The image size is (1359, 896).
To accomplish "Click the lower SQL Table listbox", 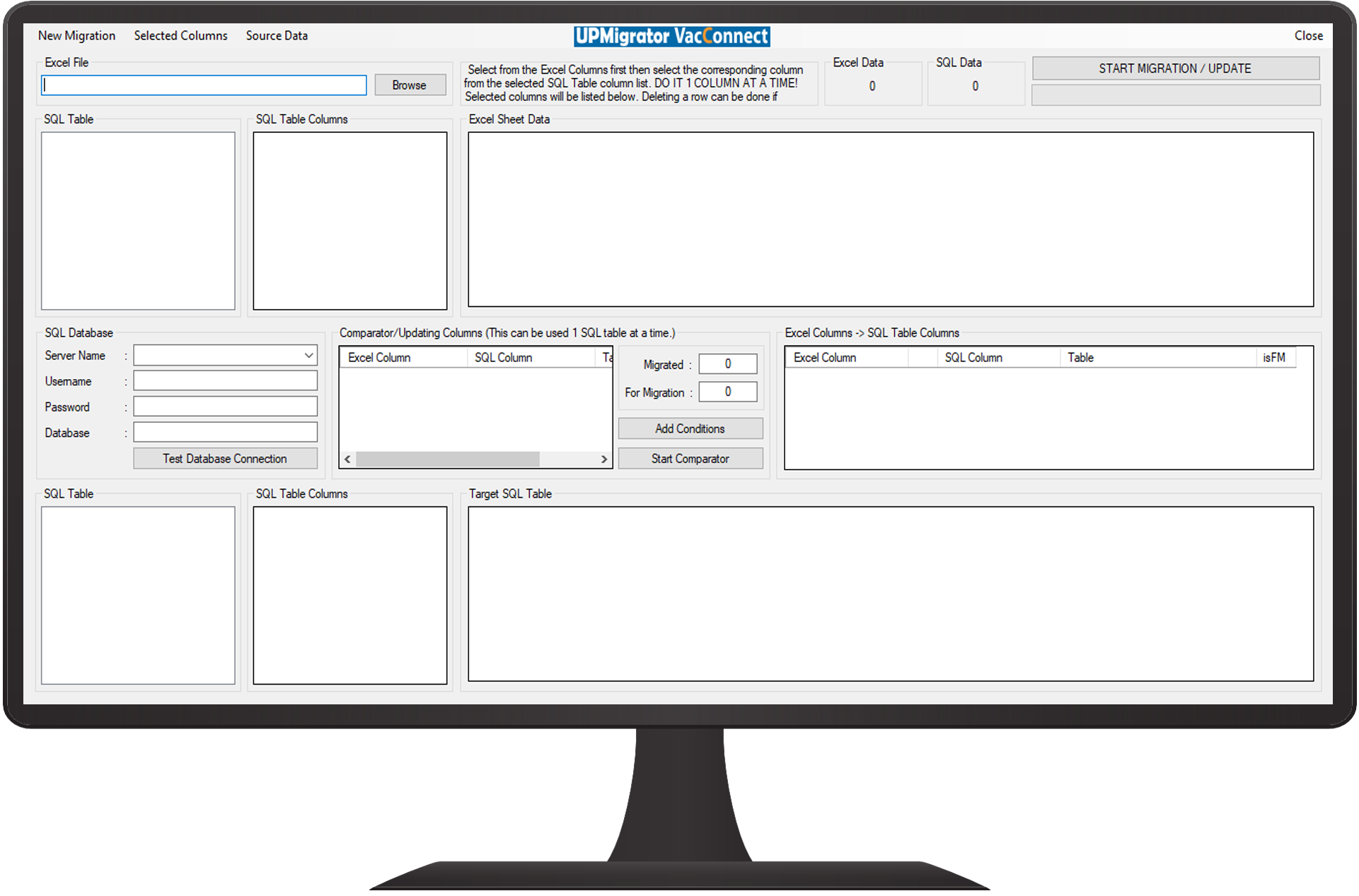I will (x=138, y=595).
